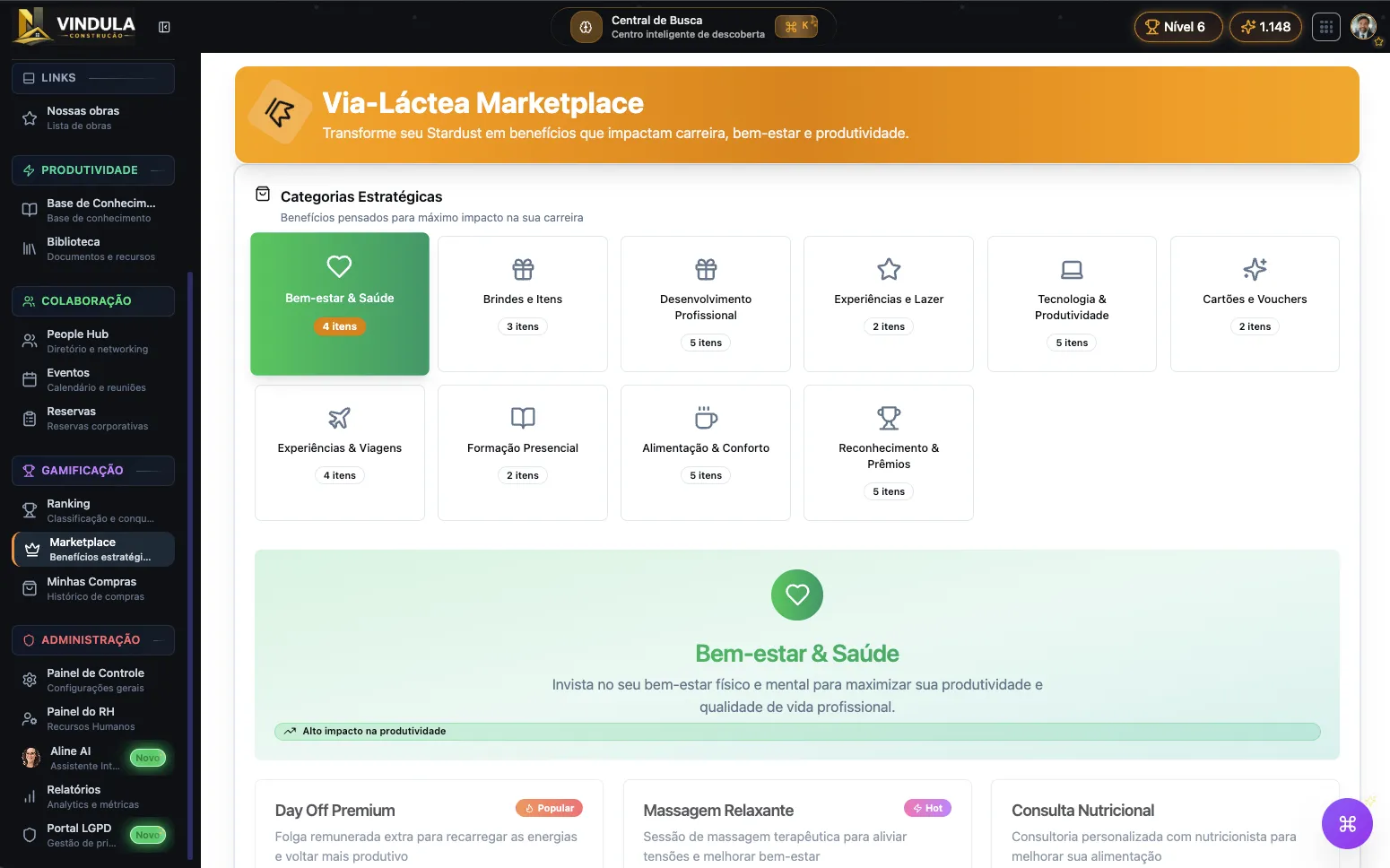Click the Alto impacto na produtividade bar
Screen dimensions: 1390x868
(796, 731)
